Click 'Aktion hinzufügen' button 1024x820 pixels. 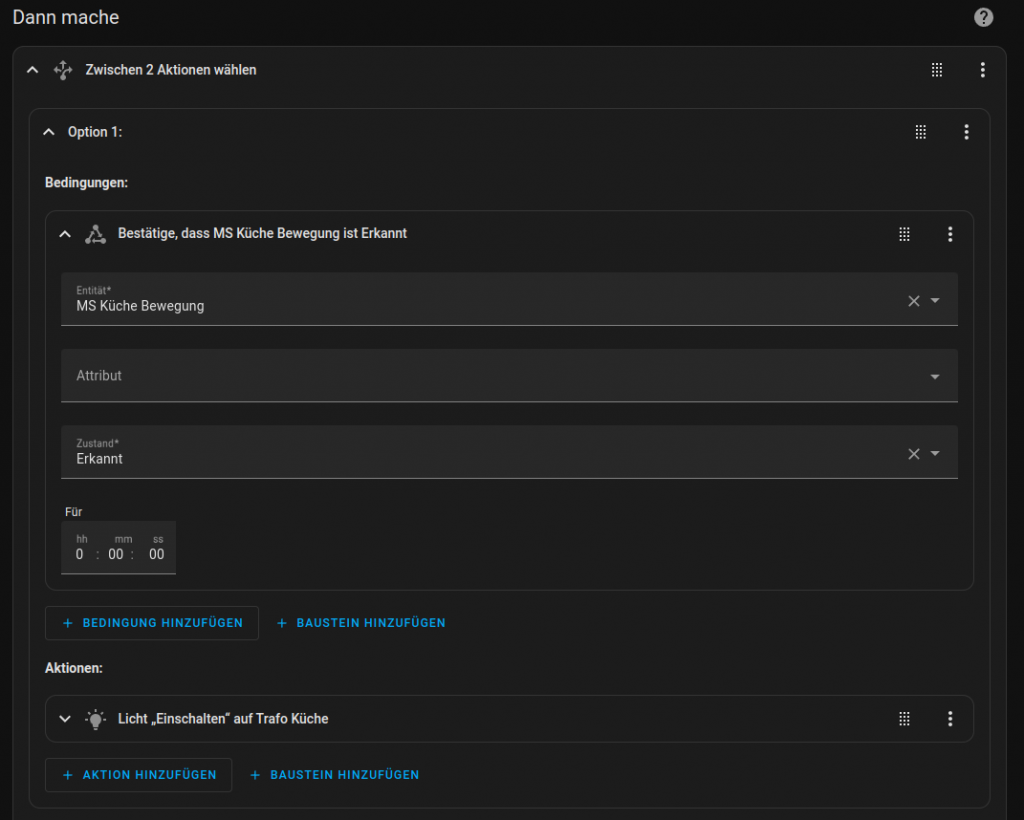point(139,775)
